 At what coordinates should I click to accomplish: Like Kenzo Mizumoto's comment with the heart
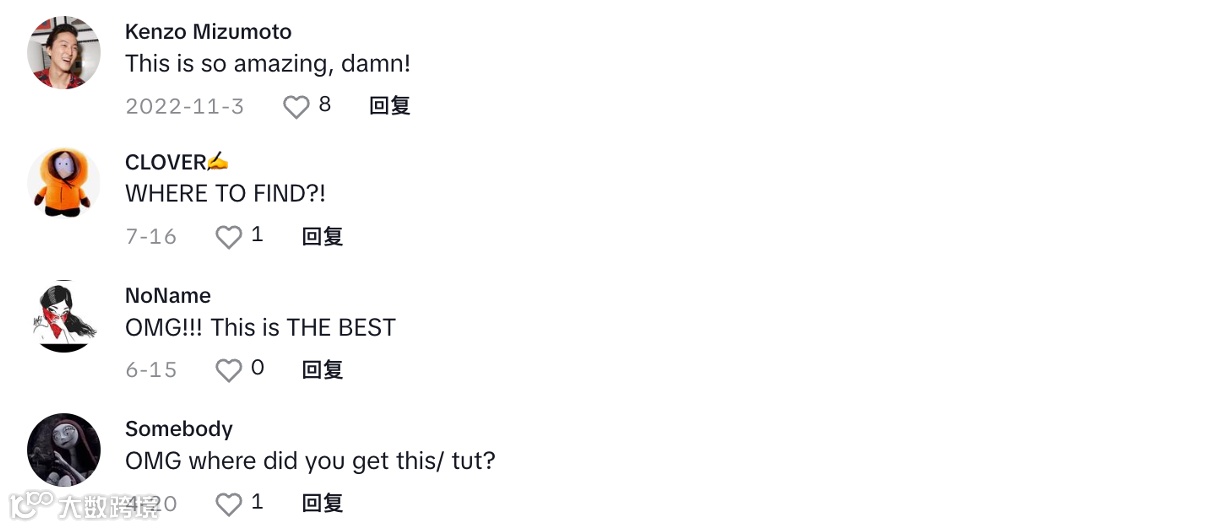296,106
